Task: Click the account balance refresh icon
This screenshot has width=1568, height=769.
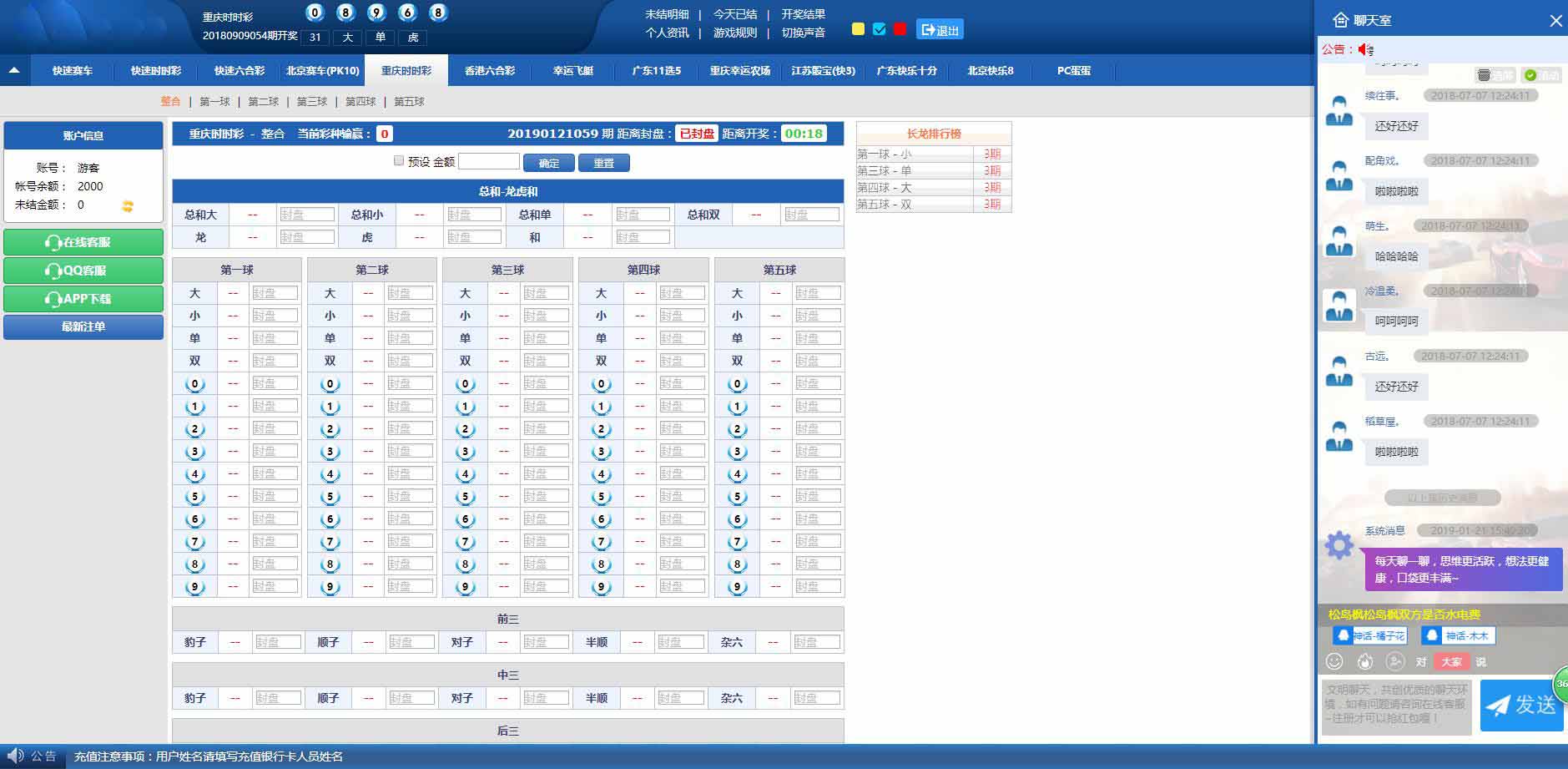Action: (x=128, y=205)
